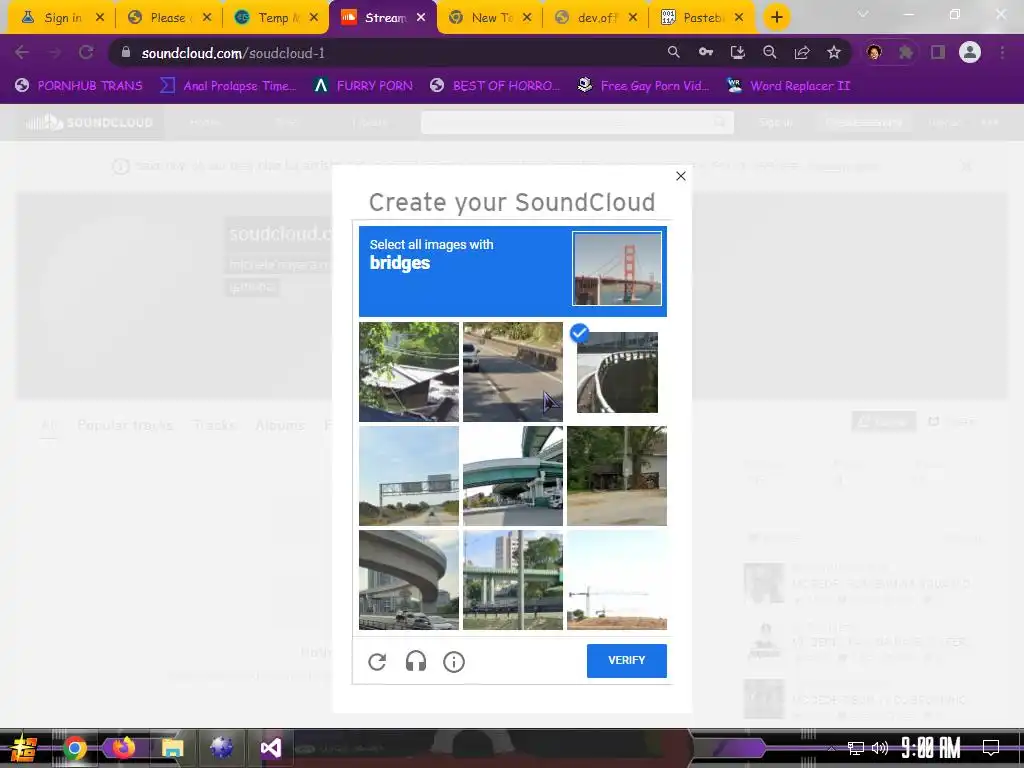Close the Create your SoundCloud dialog

click(680, 176)
